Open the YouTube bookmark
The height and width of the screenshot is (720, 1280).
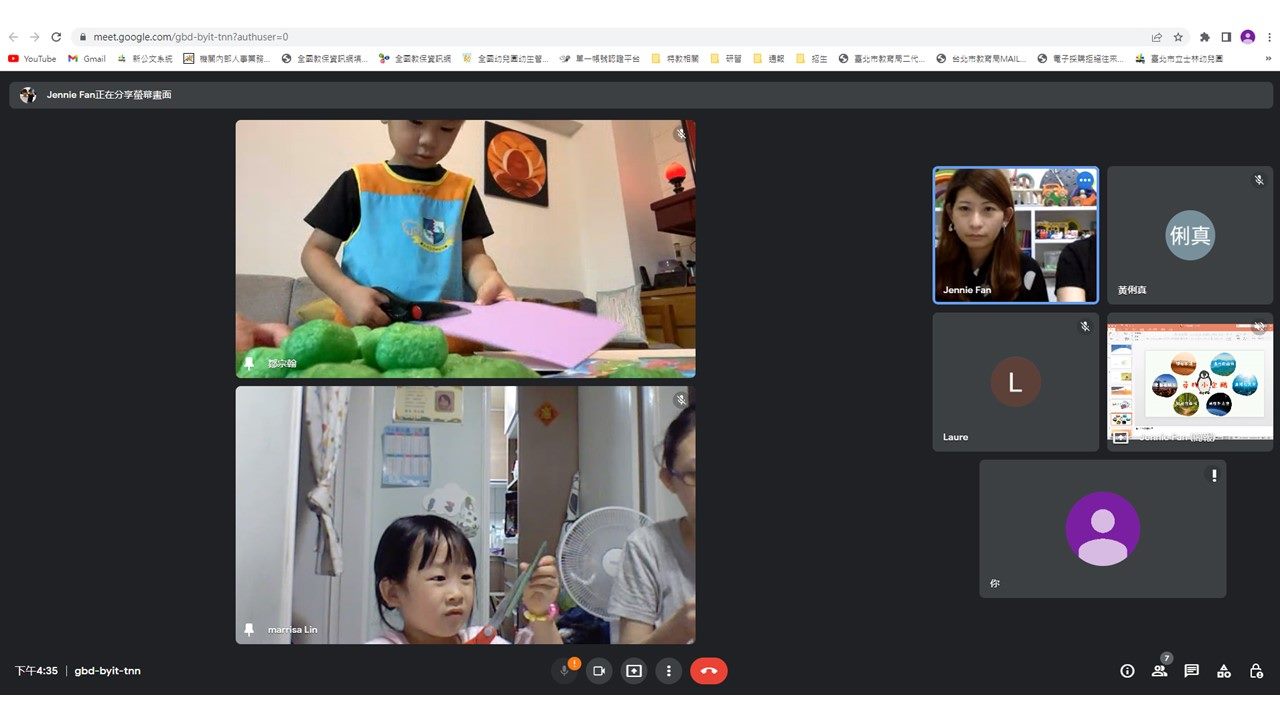32,59
